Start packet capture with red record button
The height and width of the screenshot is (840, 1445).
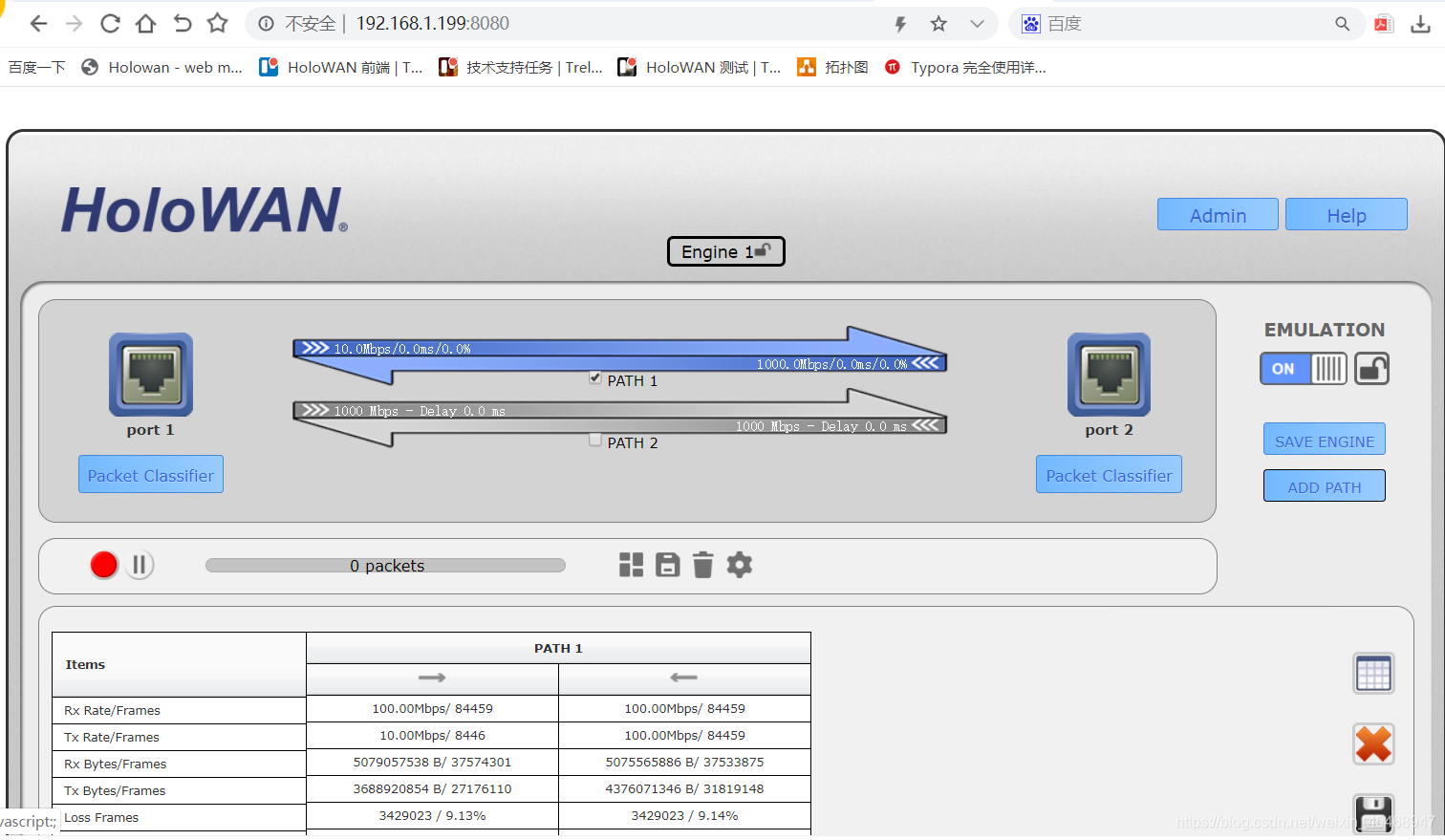point(104,565)
